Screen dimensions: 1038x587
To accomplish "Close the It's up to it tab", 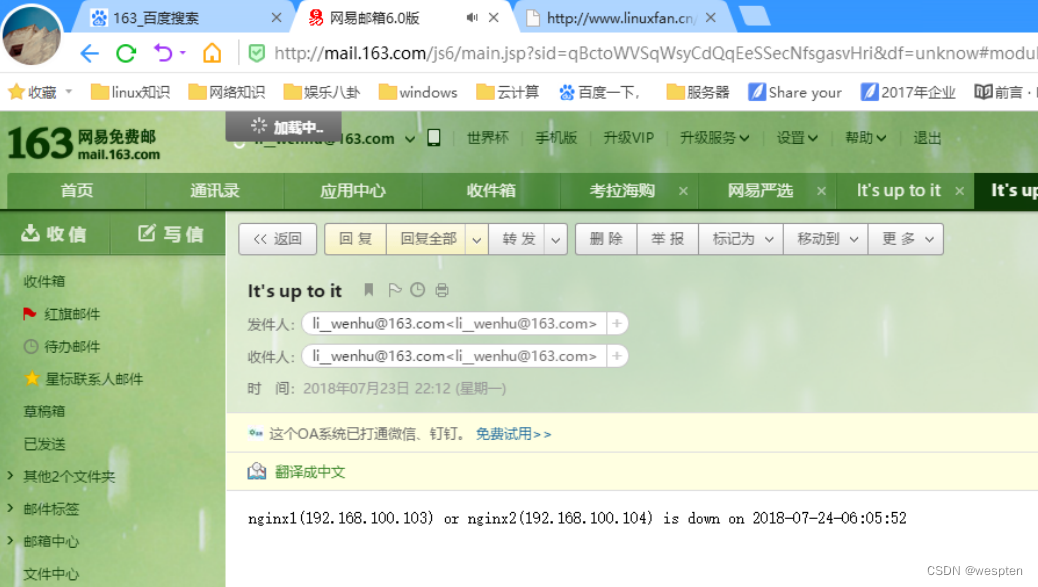I will click(960, 191).
